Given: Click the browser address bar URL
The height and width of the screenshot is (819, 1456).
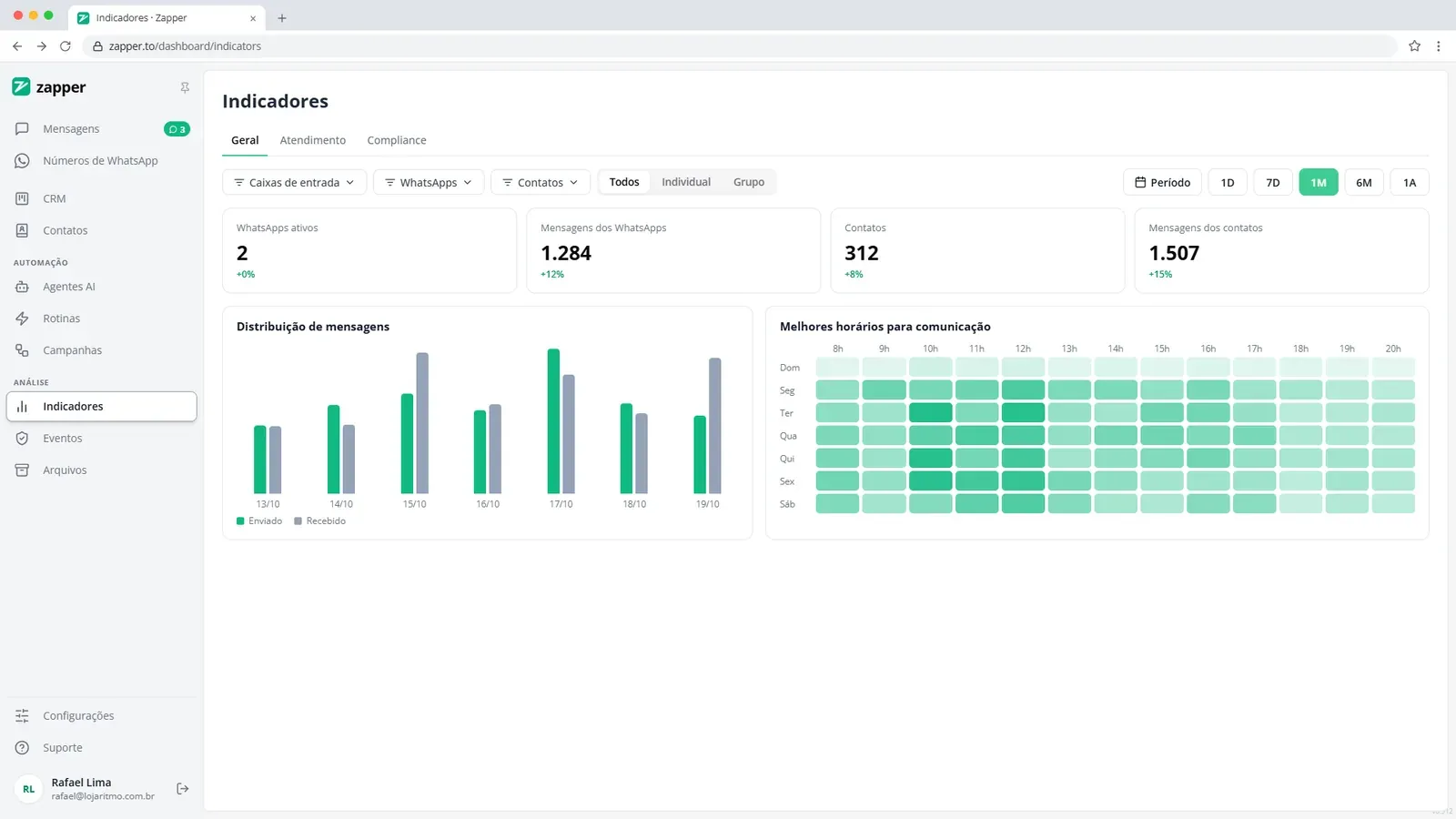Looking at the screenshot, I should 185,46.
